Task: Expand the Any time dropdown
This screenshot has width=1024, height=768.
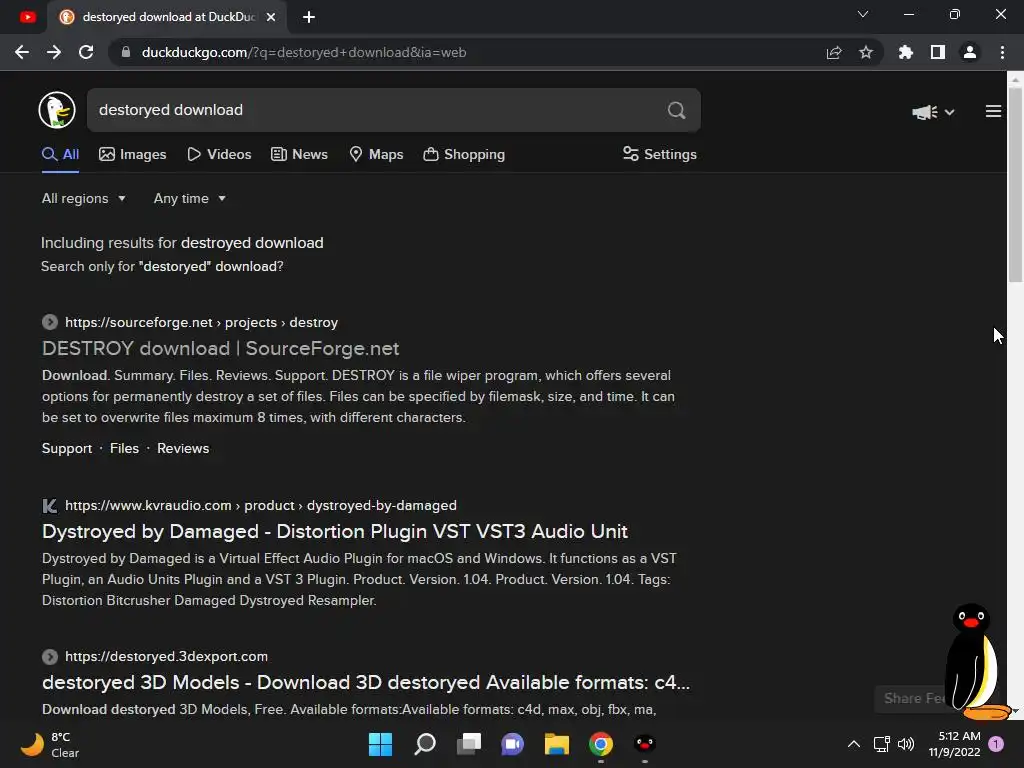Action: [189, 199]
